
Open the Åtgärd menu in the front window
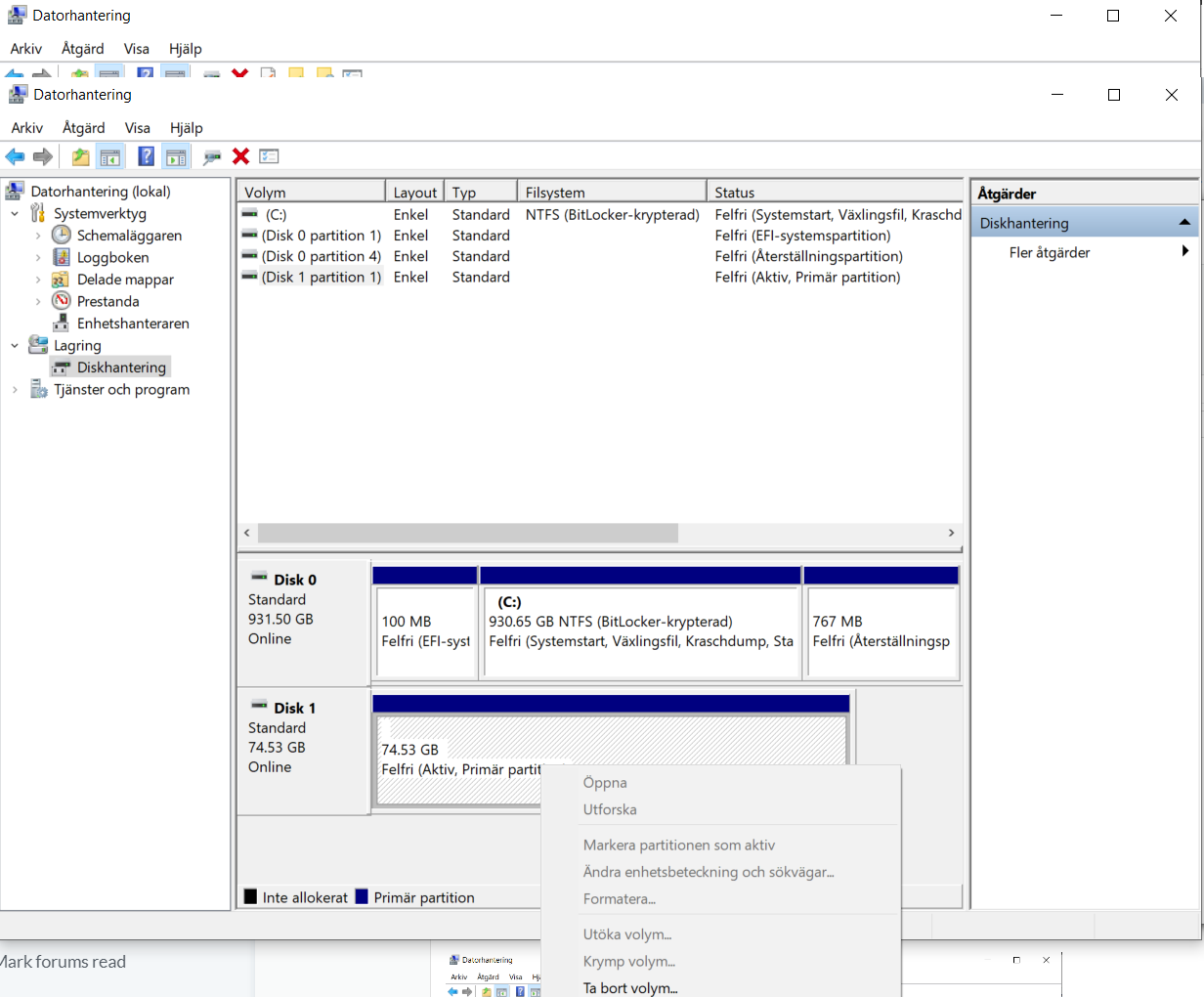(84, 127)
